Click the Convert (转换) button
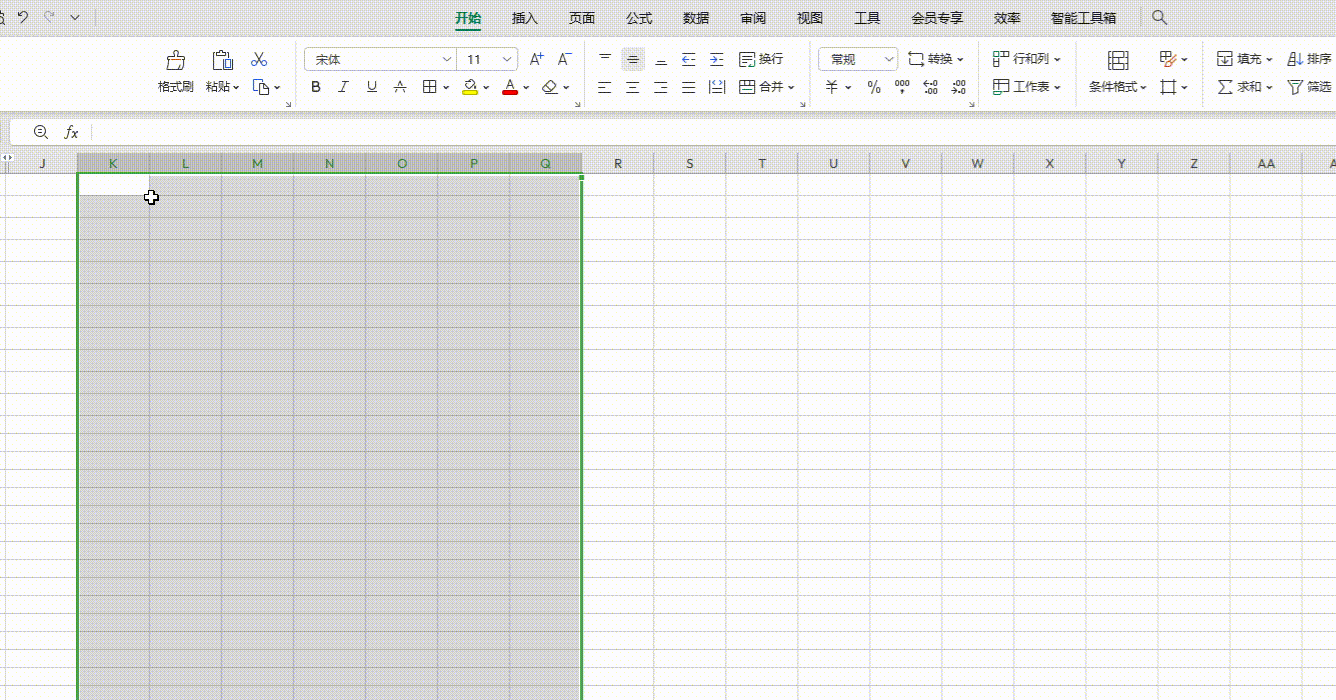 (x=935, y=59)
